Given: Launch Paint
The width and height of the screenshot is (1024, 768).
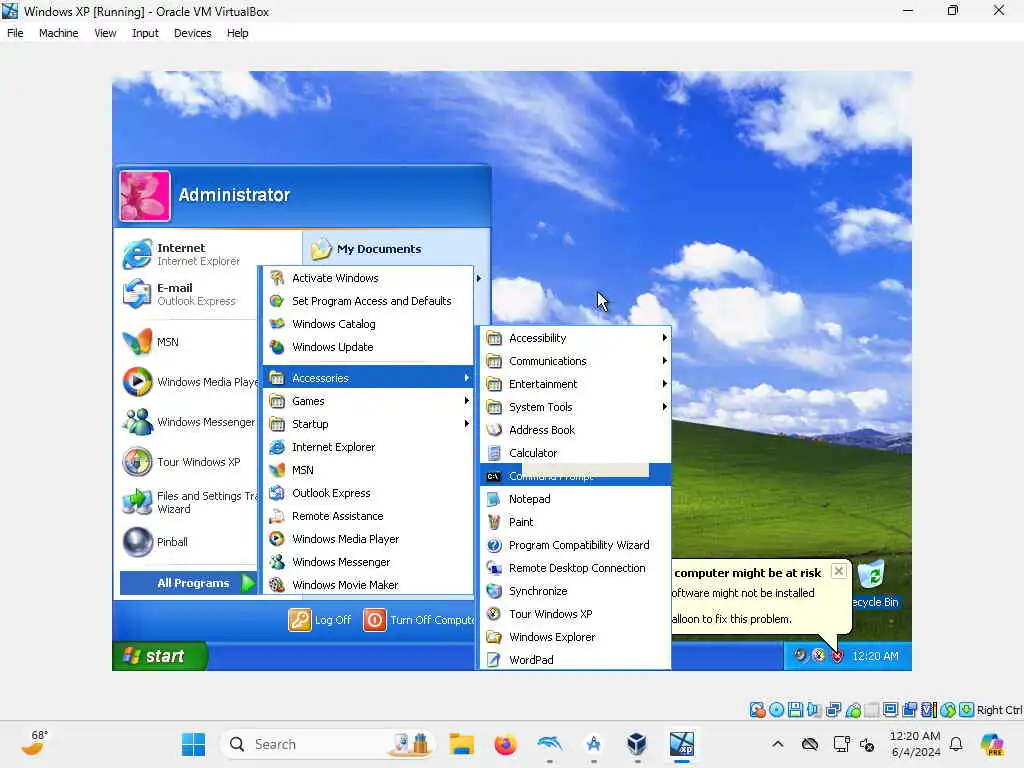Looking at the screenshot, I should point(575,522).
